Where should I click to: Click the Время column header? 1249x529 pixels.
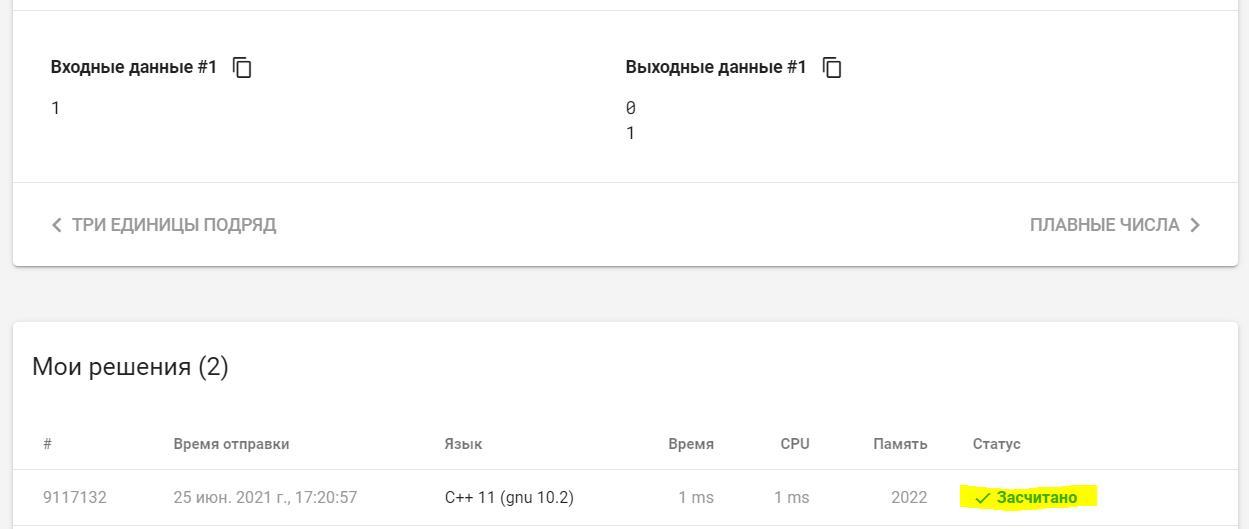pyautogui.click(x=691, y=444)
